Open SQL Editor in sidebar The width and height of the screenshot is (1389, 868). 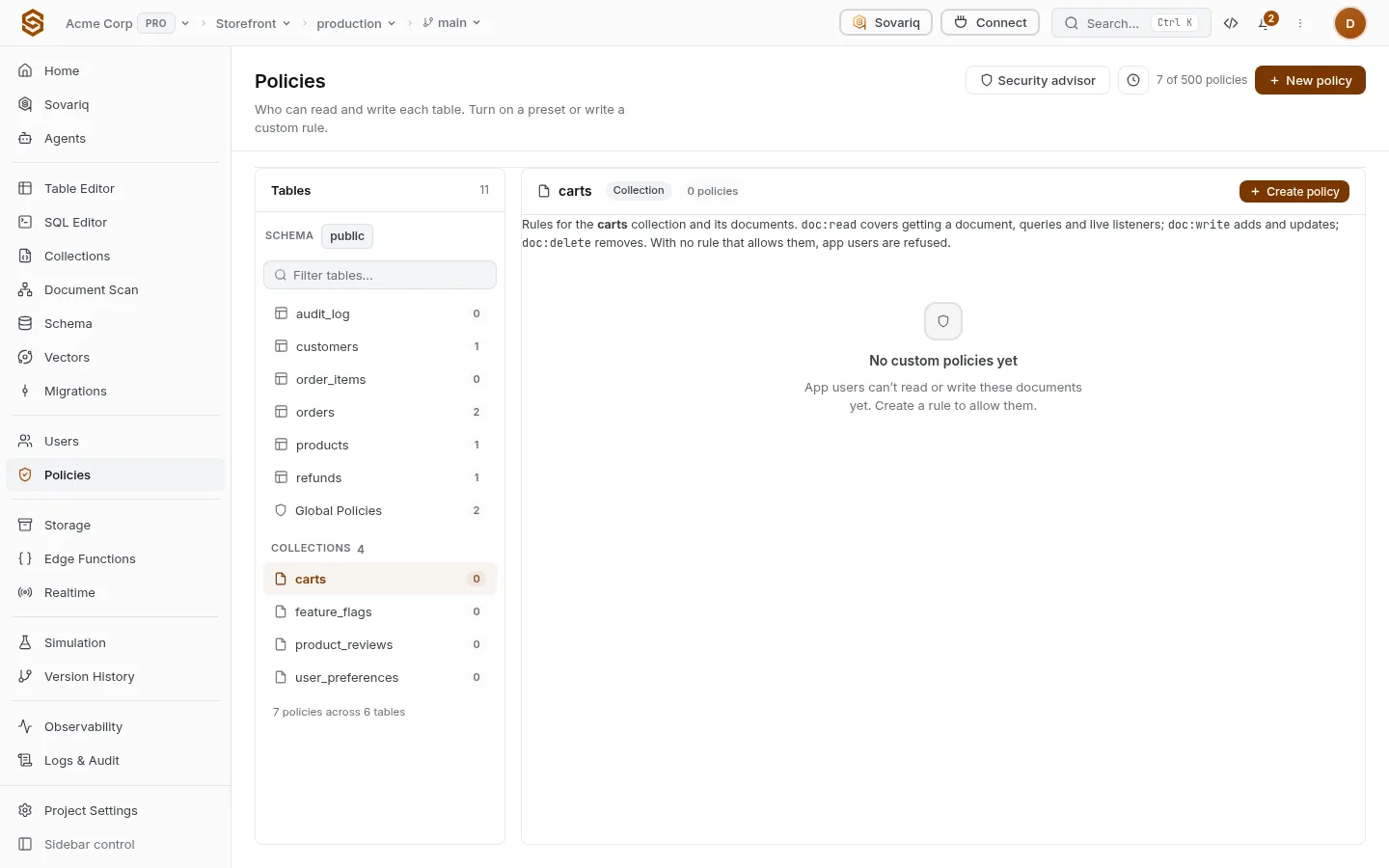pos(116,222)
